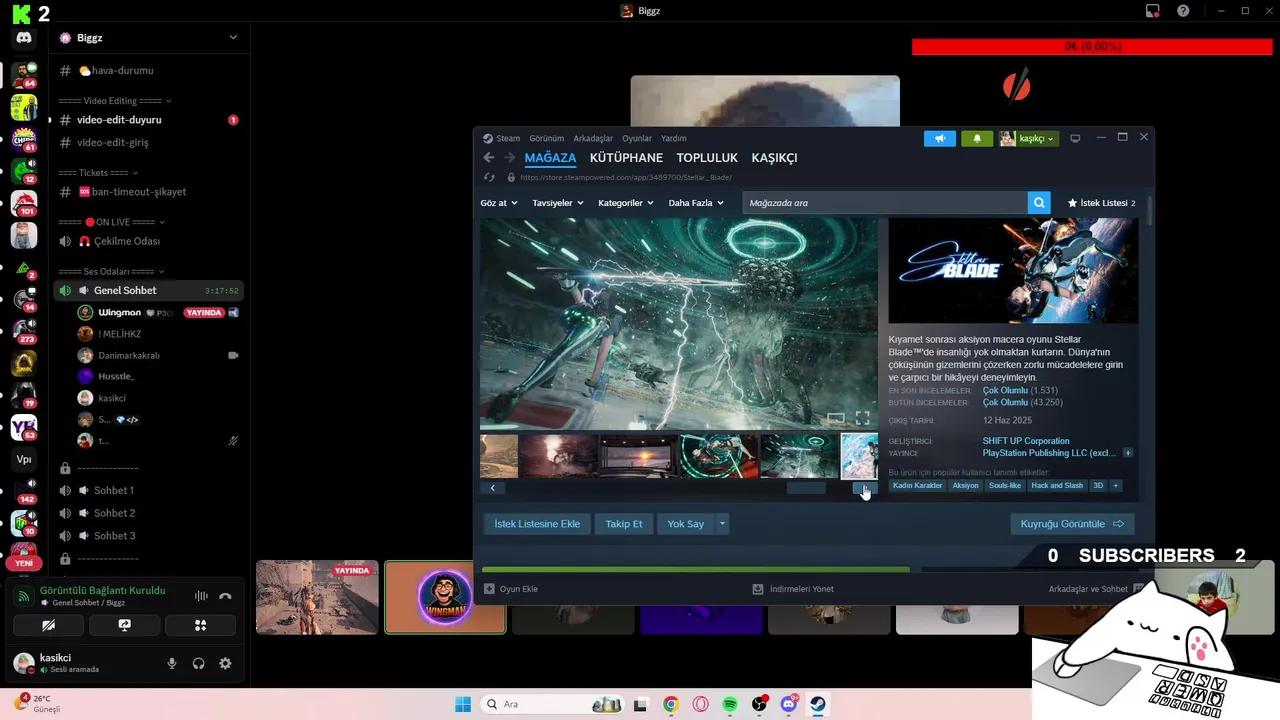Open İstek Listesi wishlist
This screenshot has width=1280, height=720.
click(1101, 203)
